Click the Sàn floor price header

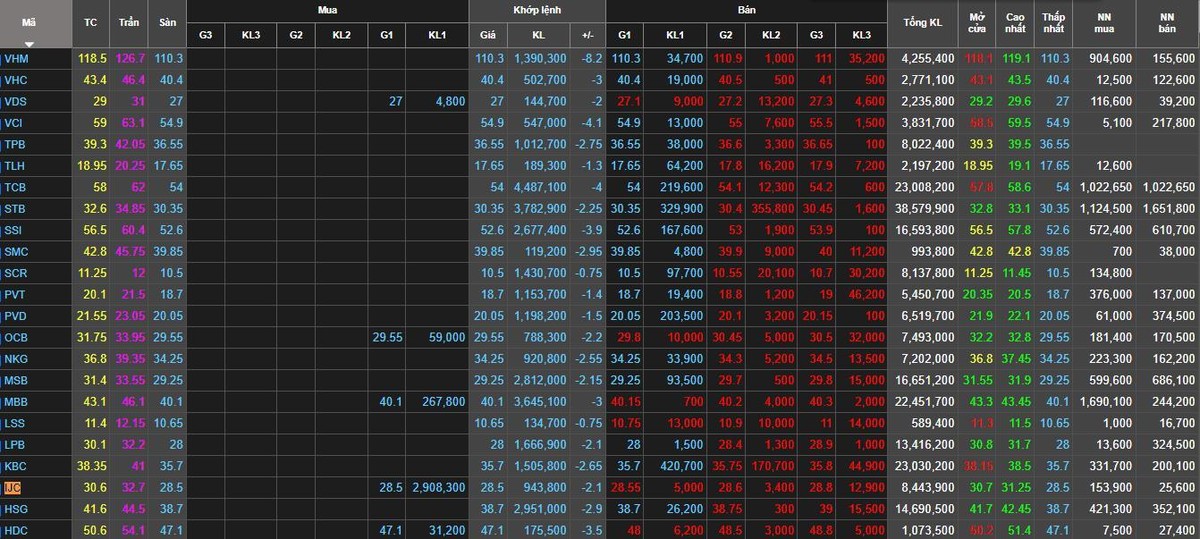pos(167,21)
